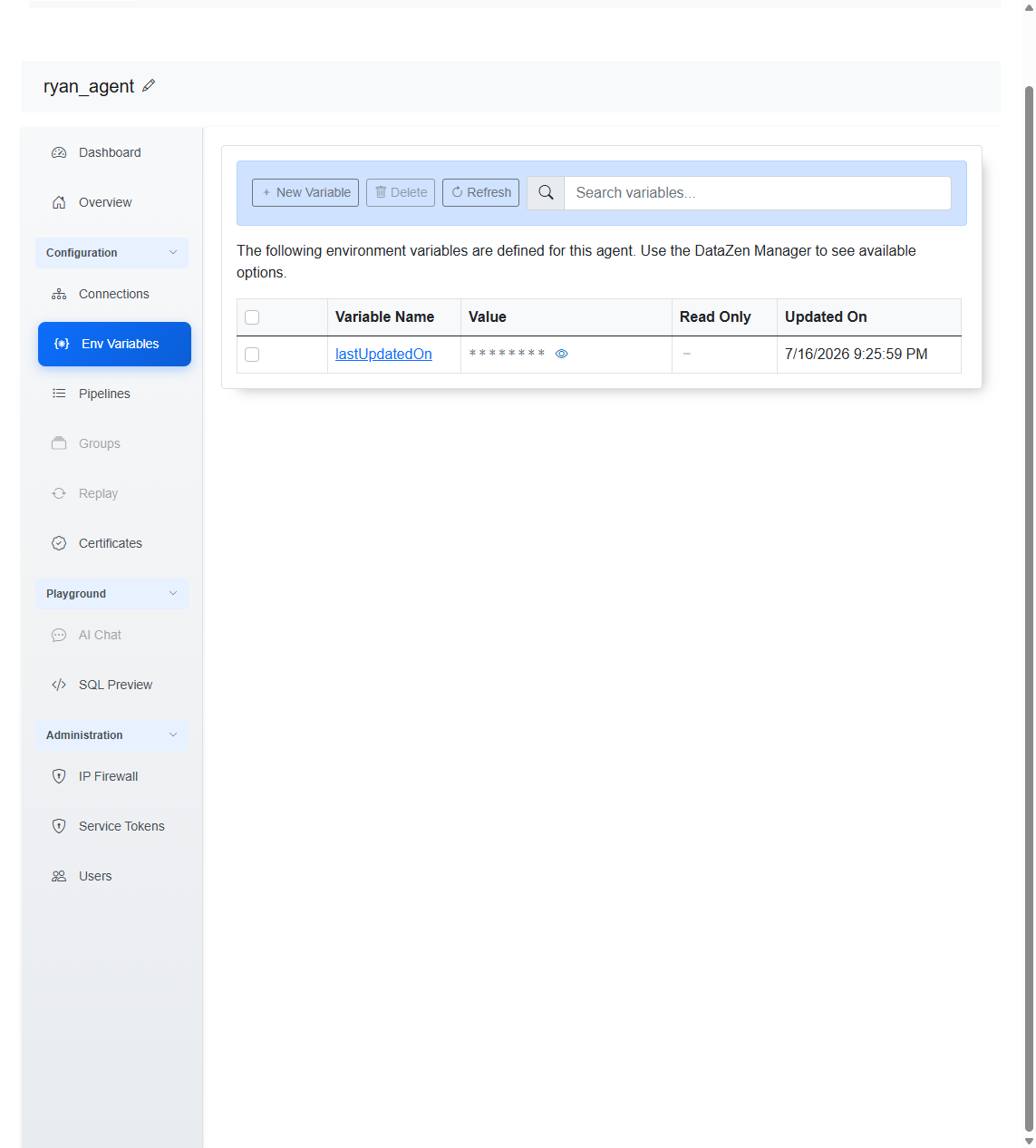Screen dimensions: 1036x1148
Task: Click the Service Tokens shield icon
Action: coord(59,826)
